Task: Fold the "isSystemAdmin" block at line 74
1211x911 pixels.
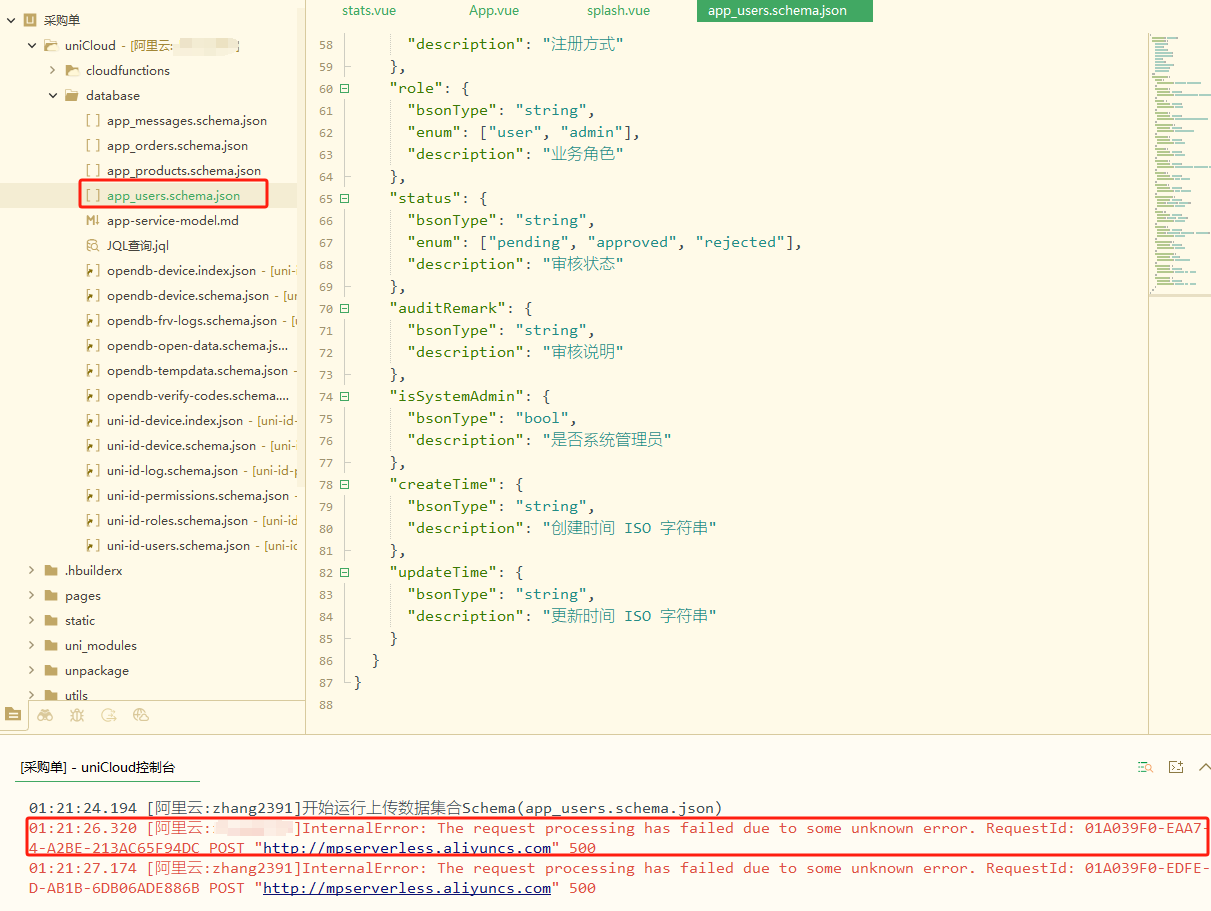Action: pyautogui.click(x=345, y=396)
